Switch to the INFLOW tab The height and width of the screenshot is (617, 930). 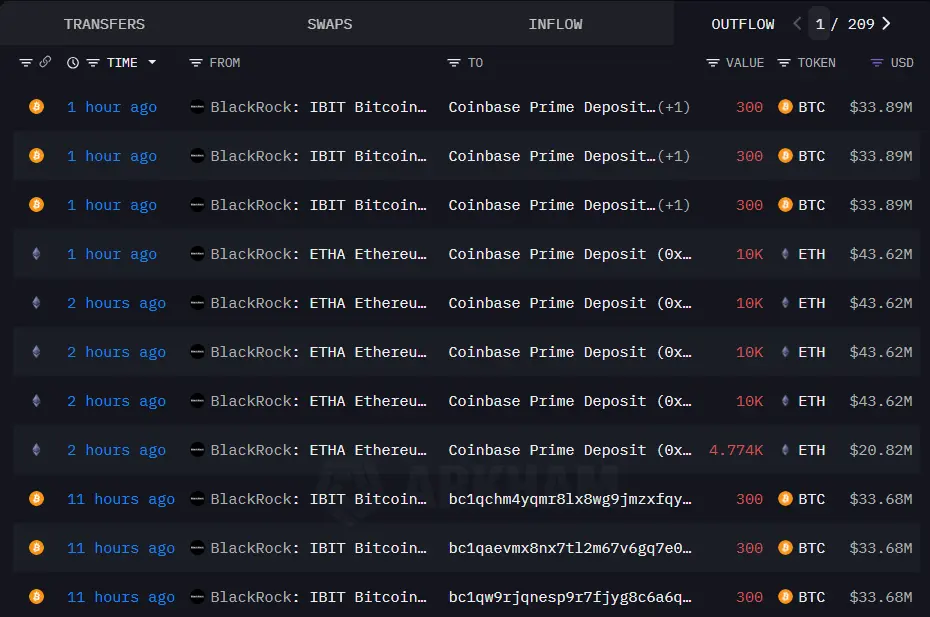coord(556,24)
